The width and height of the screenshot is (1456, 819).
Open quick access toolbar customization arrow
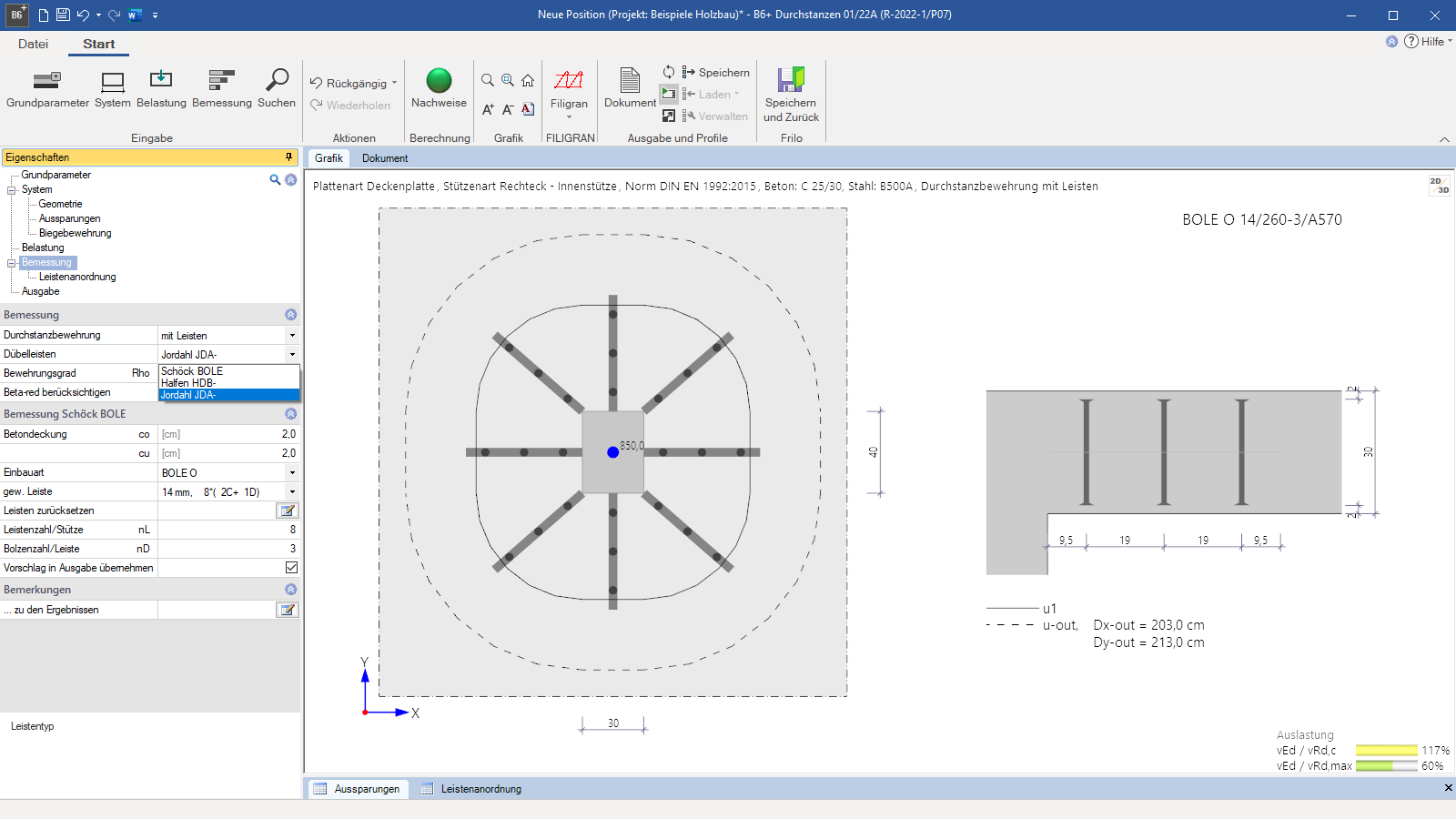click(x=155, y=15)
